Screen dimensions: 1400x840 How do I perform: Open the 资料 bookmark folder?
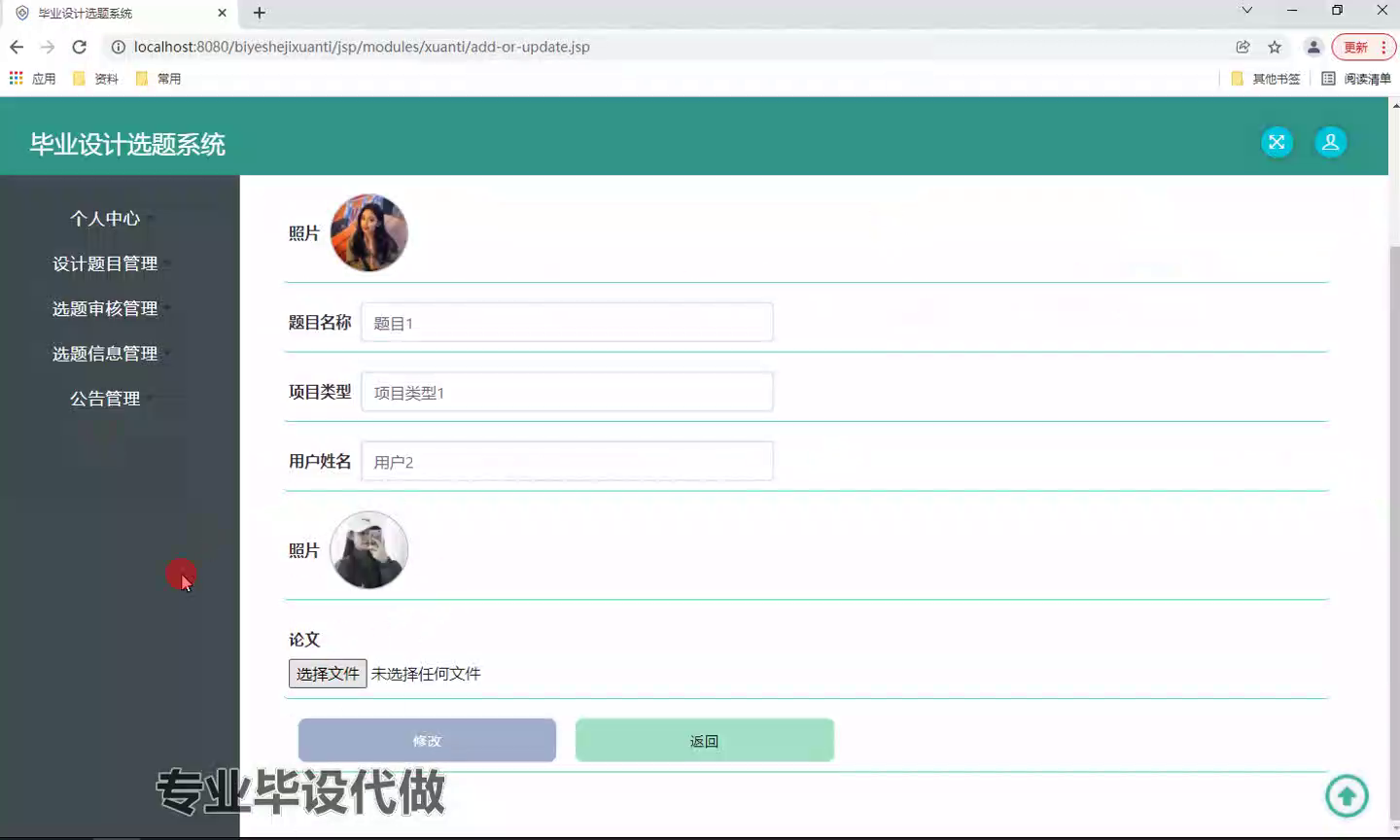click(x=95, y=79)
